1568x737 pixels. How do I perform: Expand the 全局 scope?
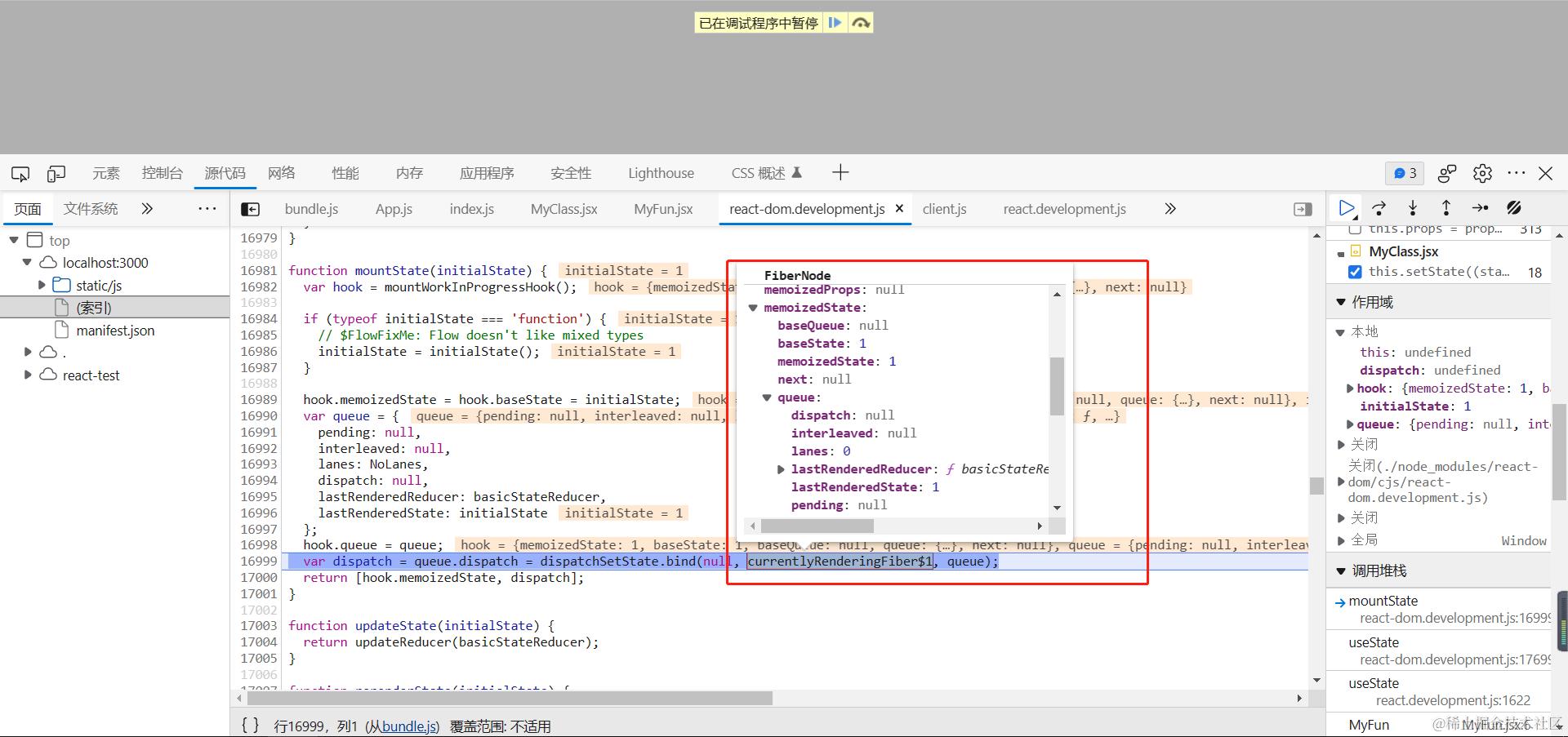point(1341,540)
